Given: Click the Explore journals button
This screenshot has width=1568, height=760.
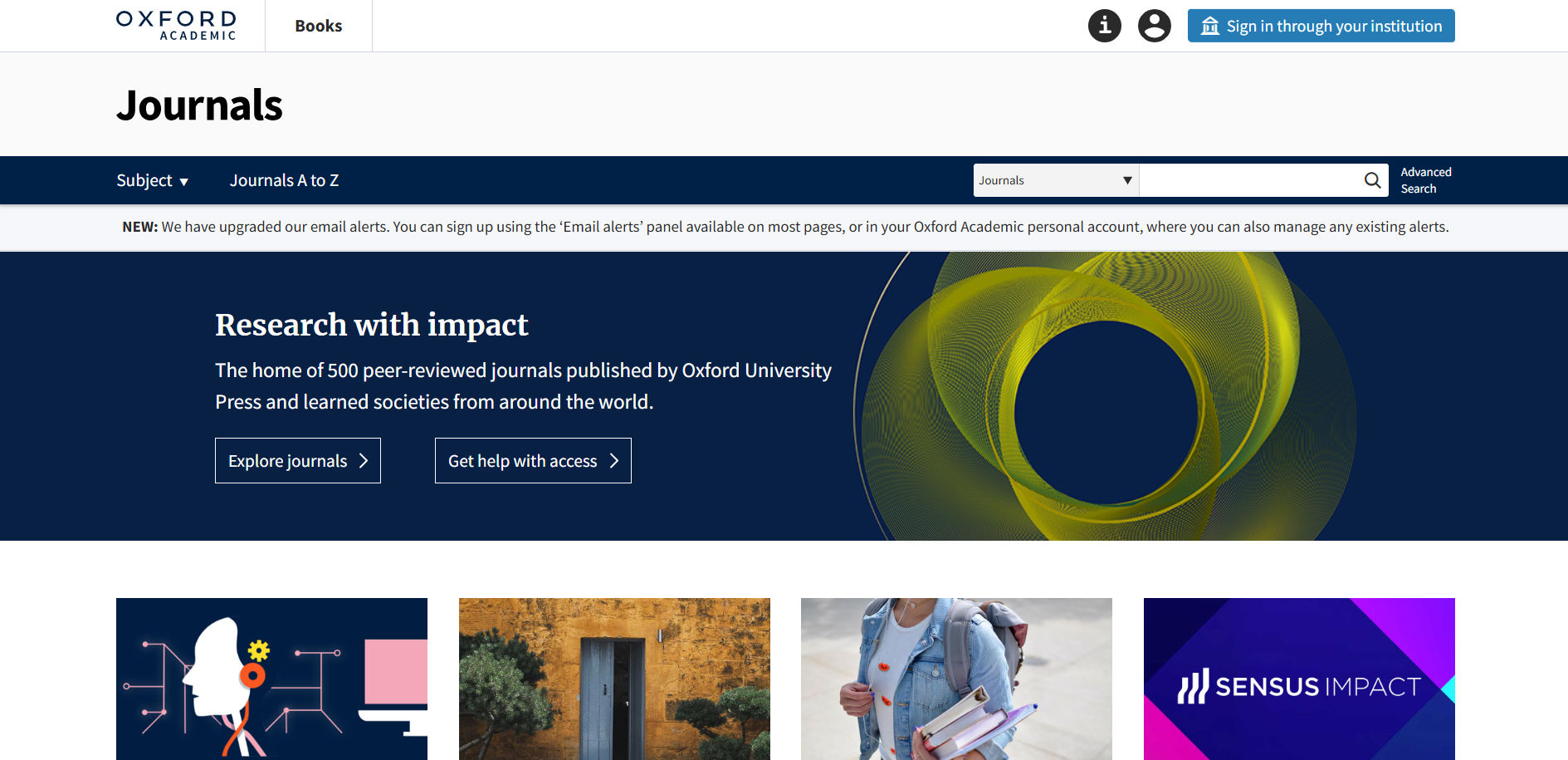Looking at the screenshot, I should tap(298, 460).
